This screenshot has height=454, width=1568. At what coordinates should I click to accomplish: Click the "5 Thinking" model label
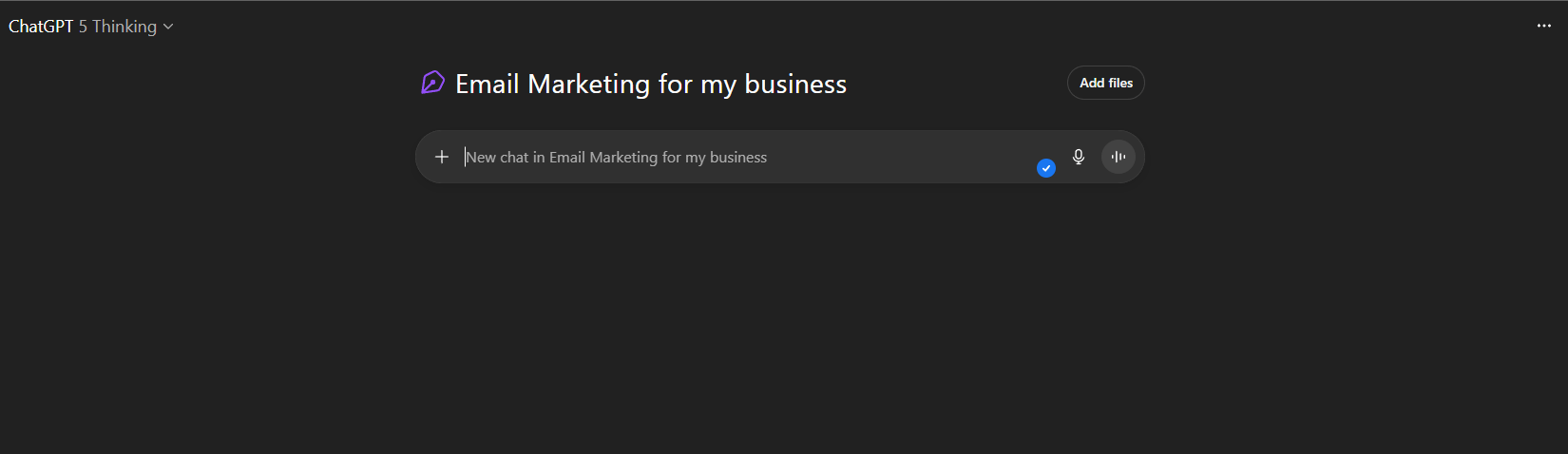118,27
